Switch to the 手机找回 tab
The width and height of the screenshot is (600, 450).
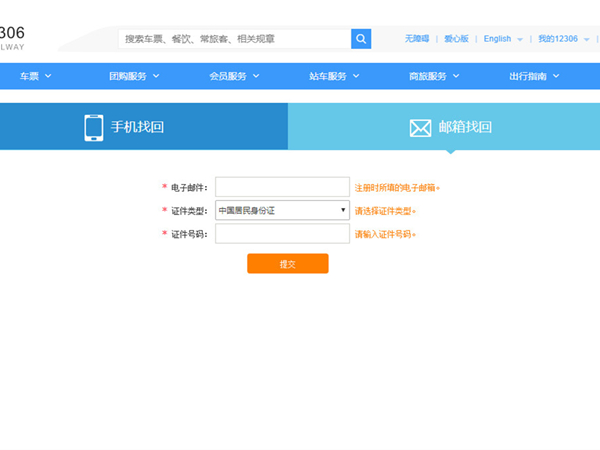pyautogui.click(x=144, y=128)
